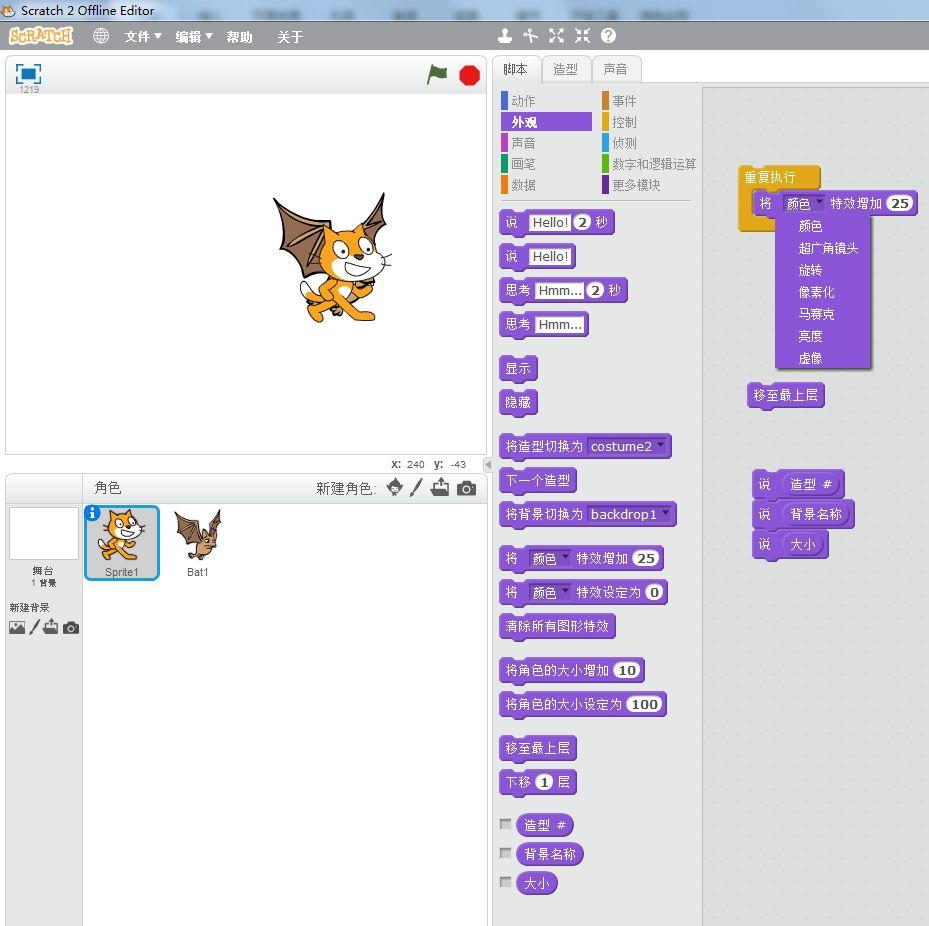Click the green flag to start
This screenshot has height=926, width=929.
437,75
